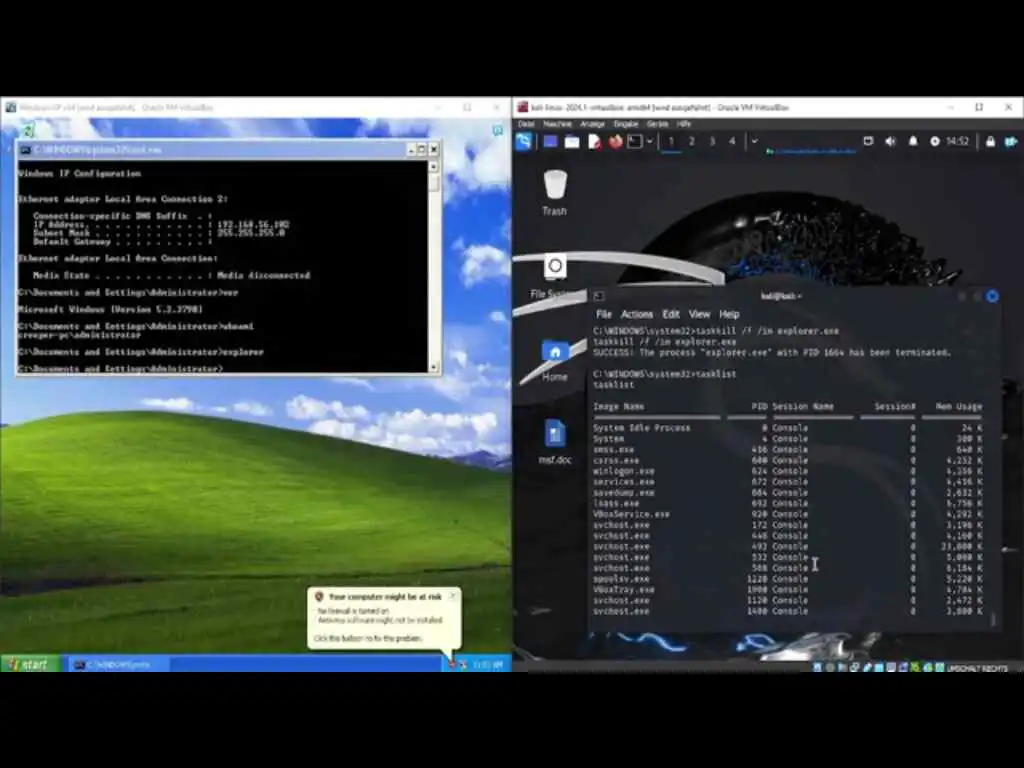Open the Anzeige menu in VirtualBox

592,124
